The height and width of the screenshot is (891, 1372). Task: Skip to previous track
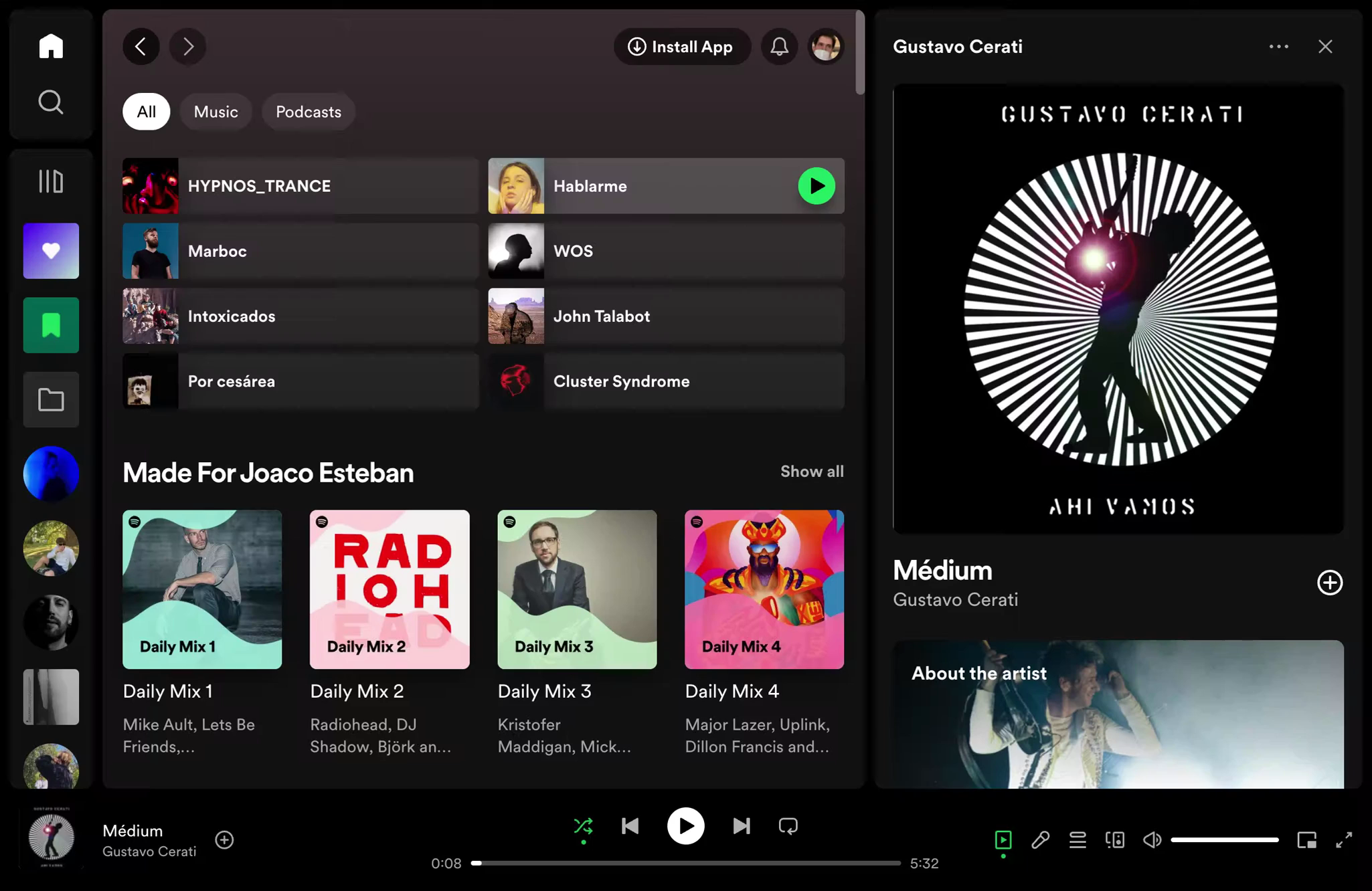[630, 826]
